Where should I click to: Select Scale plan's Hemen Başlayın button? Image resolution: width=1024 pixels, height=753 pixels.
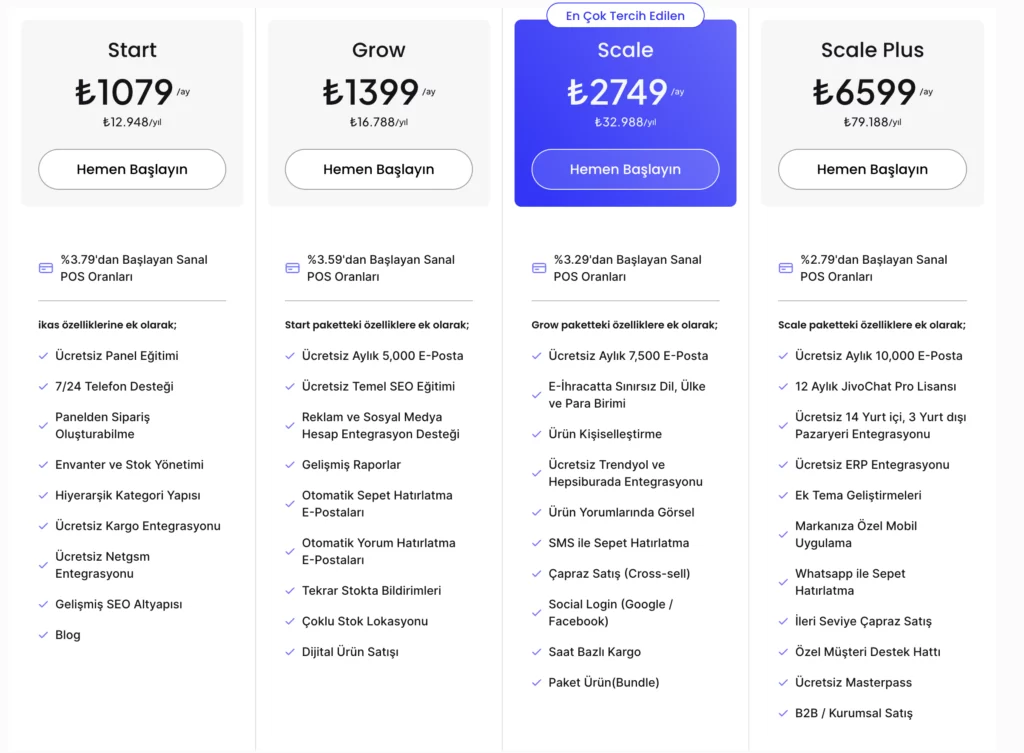point(625,169)
